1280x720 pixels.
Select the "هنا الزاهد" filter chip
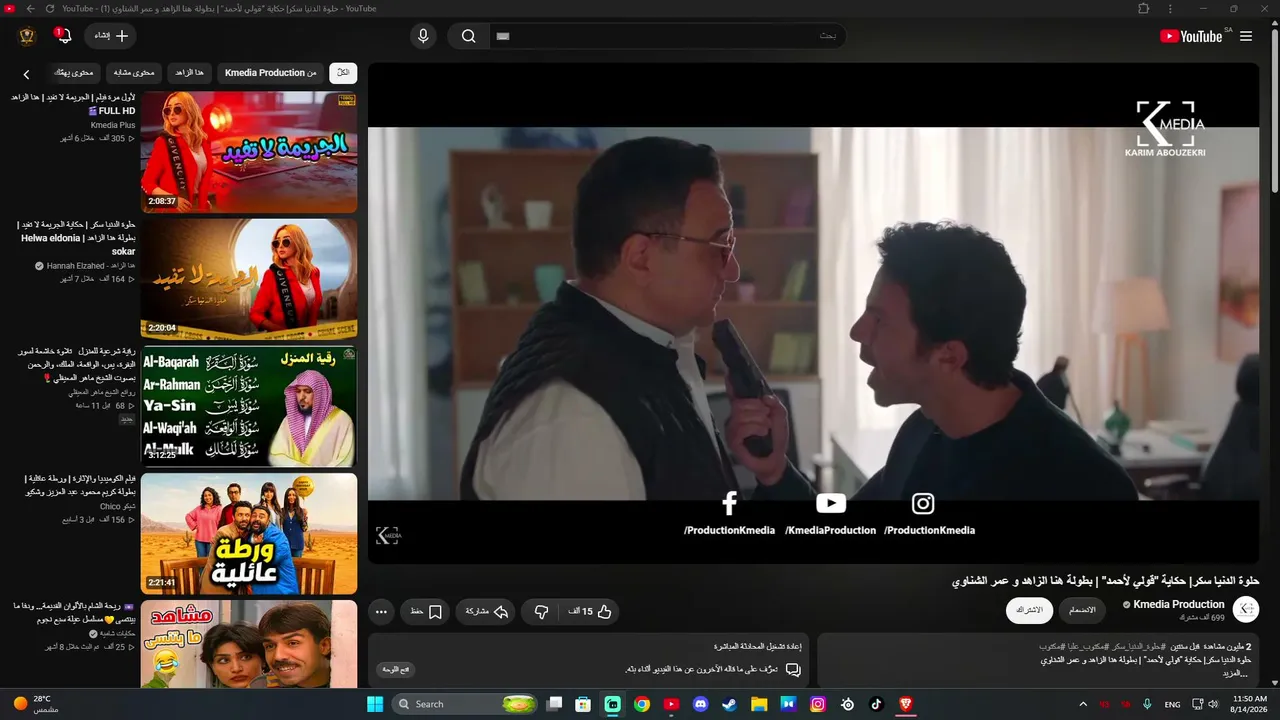[189, 73]
